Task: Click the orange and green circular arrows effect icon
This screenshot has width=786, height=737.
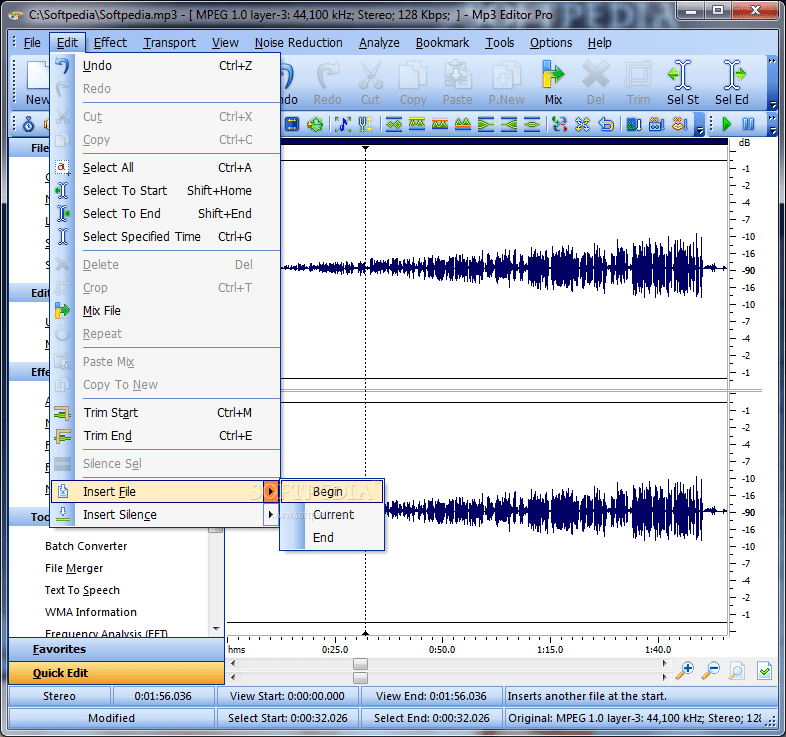Action: click(x=315, y=124)
